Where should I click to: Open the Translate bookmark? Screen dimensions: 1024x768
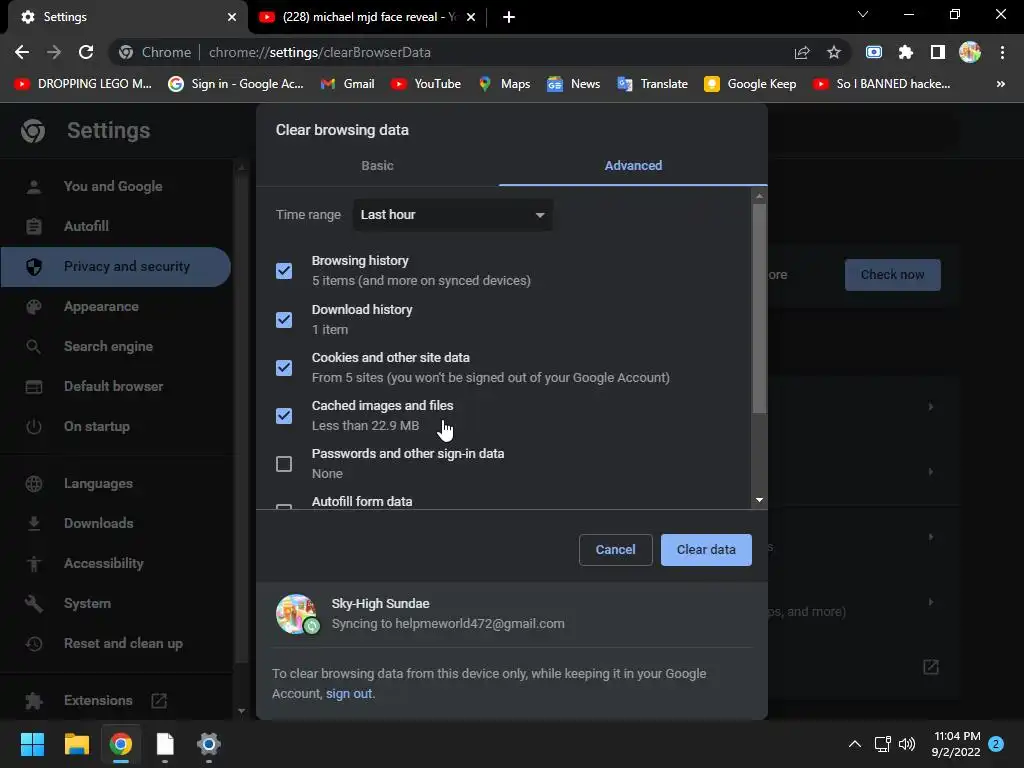652,84
